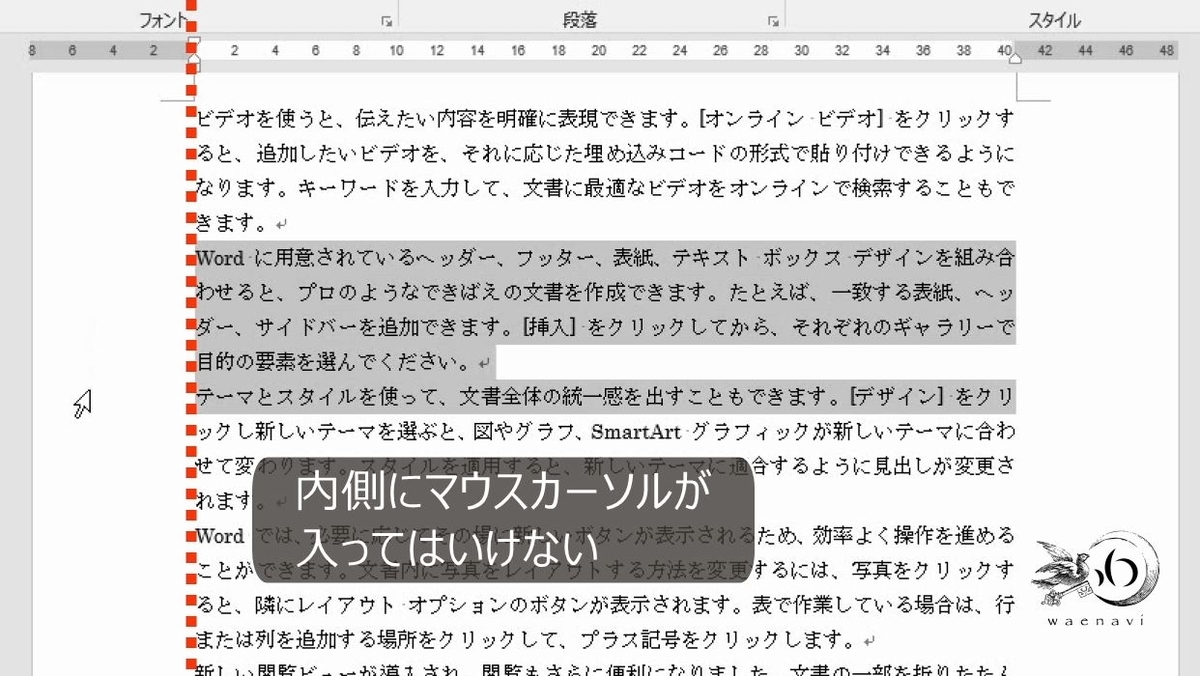Click on テーマとスタイルを使って text

click(x=318, y=397)
